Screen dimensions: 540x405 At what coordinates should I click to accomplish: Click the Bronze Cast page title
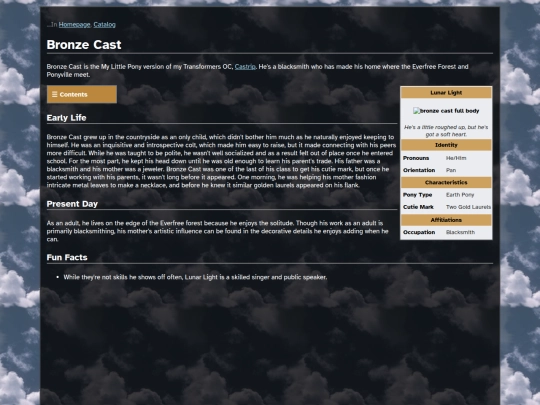pyautogui.click(x=84, y=45)
